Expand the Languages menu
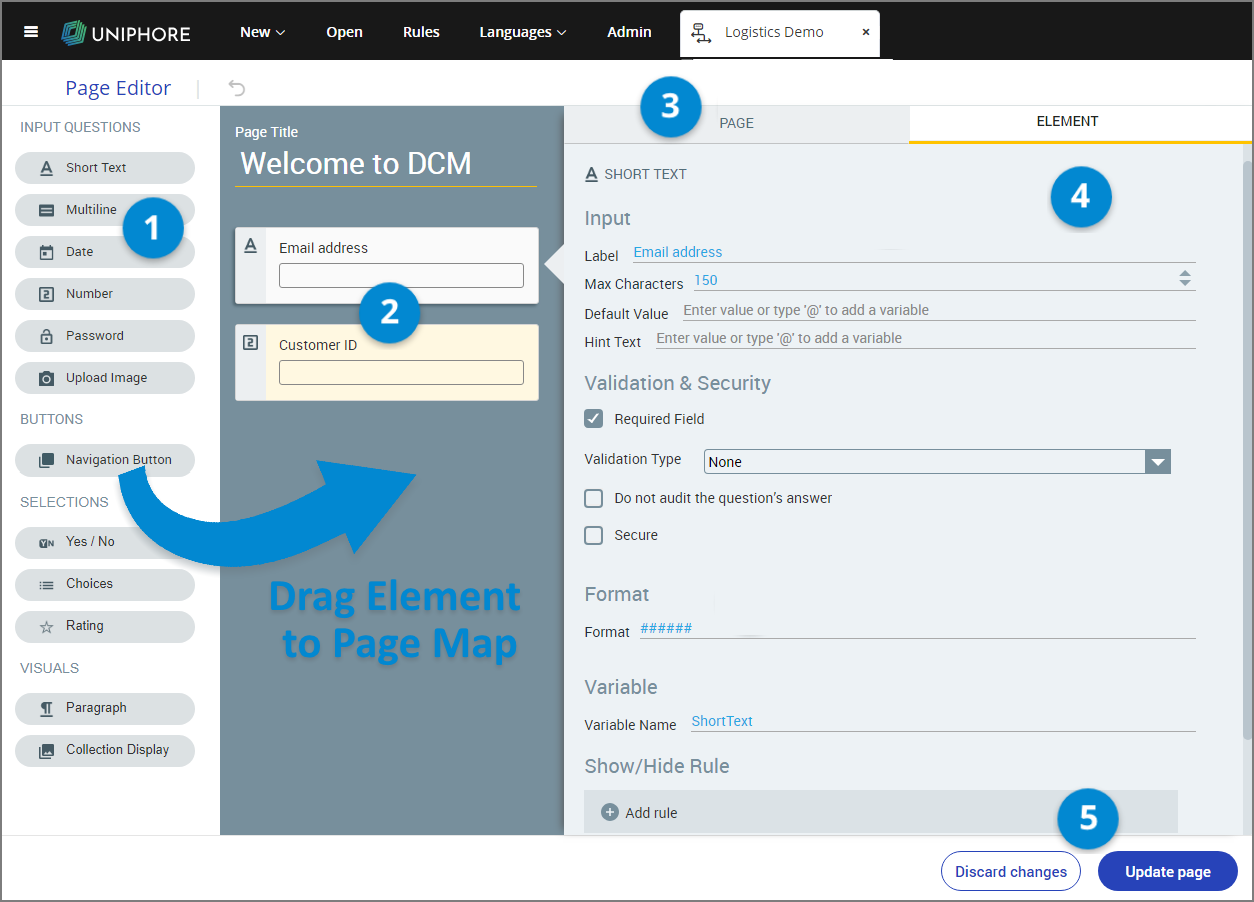Image resolution: width=1254 pixels, height=902 pixels. pos(523,32)
